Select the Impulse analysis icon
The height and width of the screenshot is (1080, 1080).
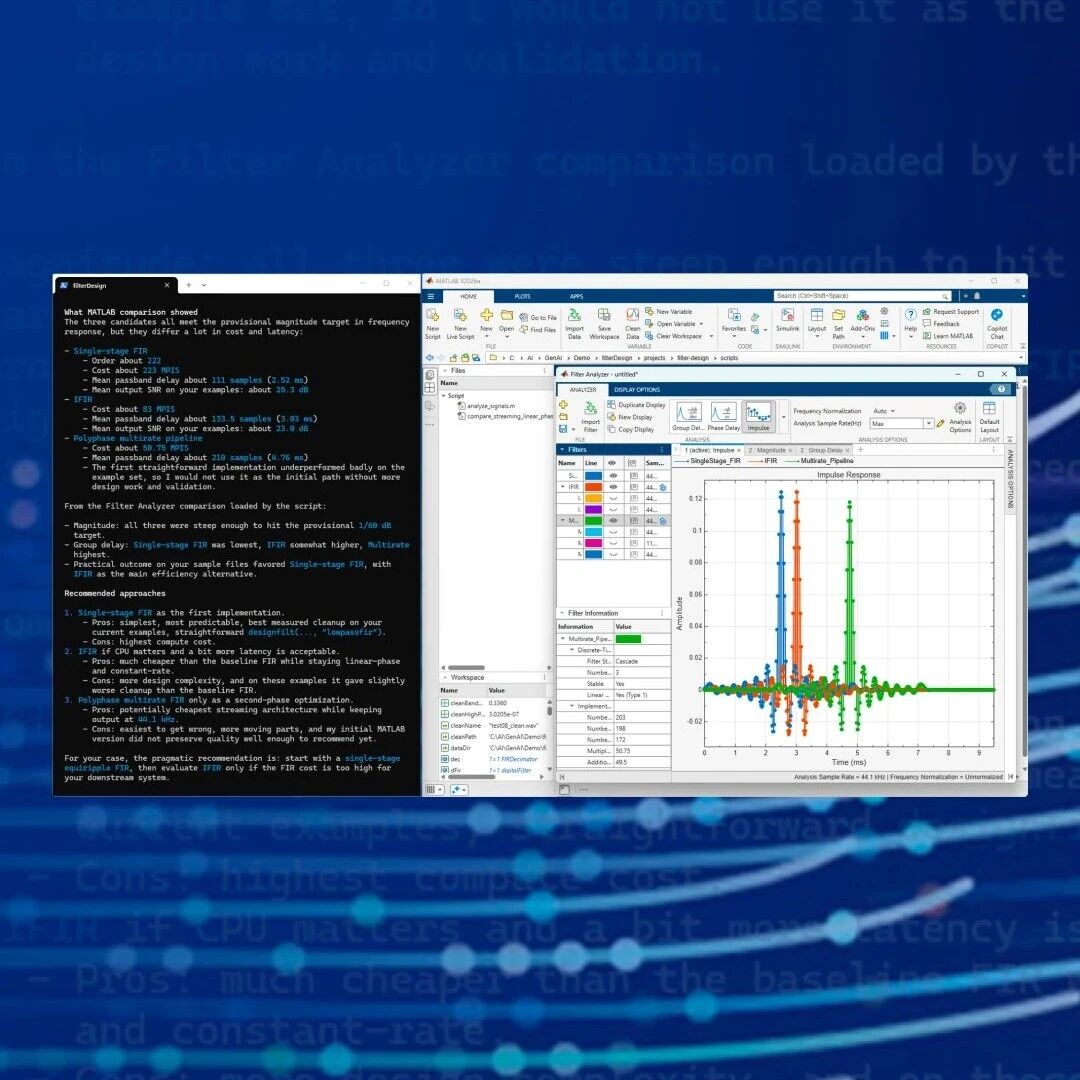(758, 417)
